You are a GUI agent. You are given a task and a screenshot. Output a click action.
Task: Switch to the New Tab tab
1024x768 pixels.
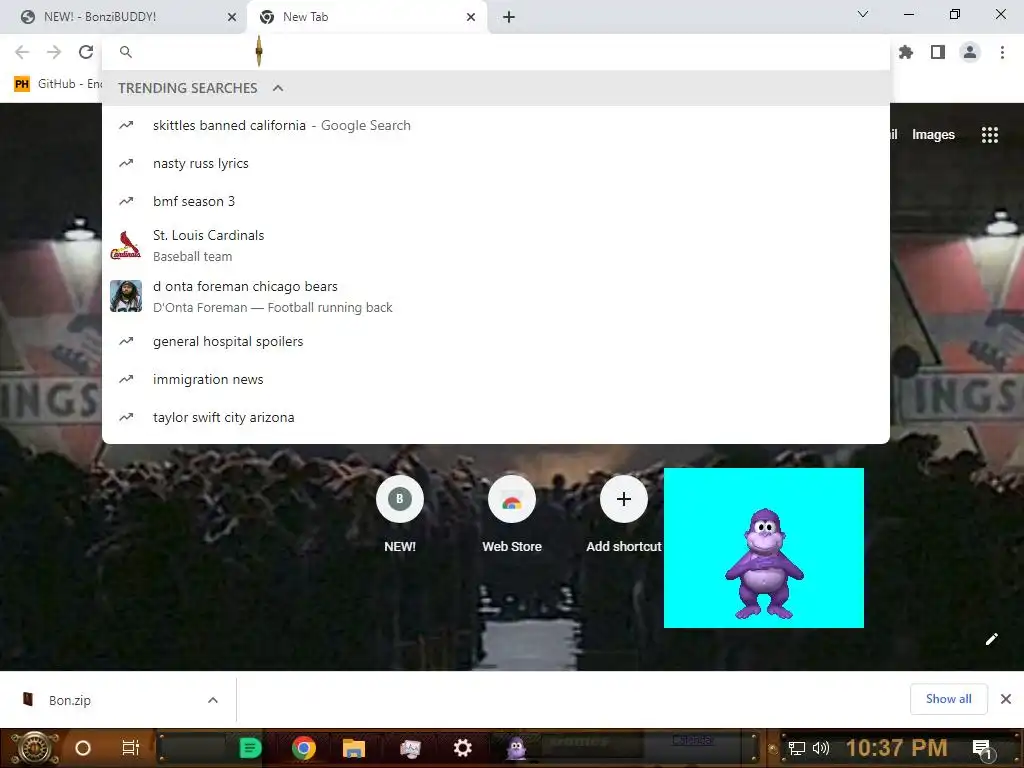366,17
